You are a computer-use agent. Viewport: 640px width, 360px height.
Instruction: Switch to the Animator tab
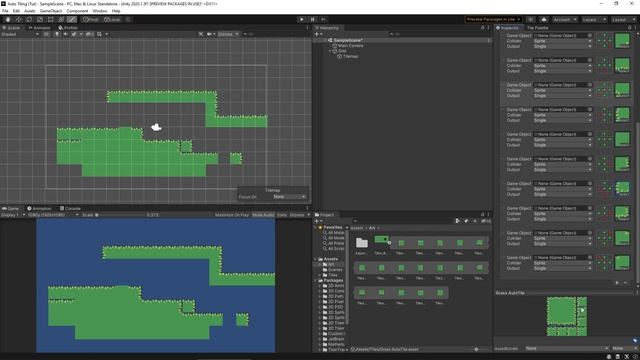(x=39, y=28)
